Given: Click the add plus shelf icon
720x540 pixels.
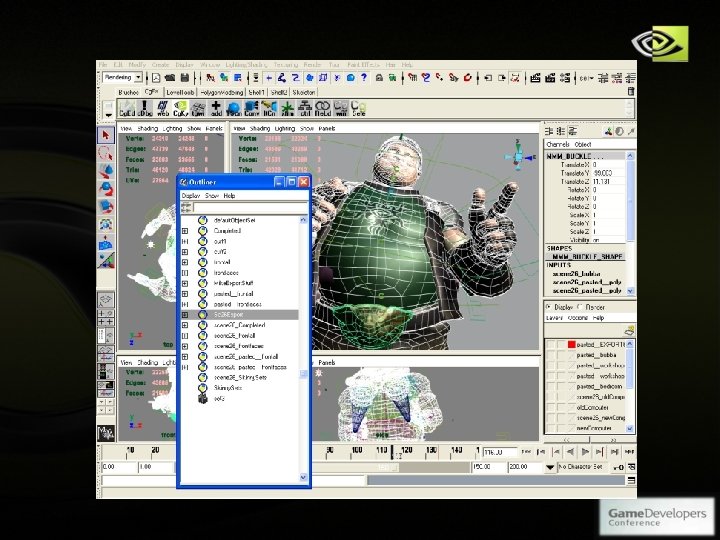Looking at the screenshot, I should click(216, 109).
